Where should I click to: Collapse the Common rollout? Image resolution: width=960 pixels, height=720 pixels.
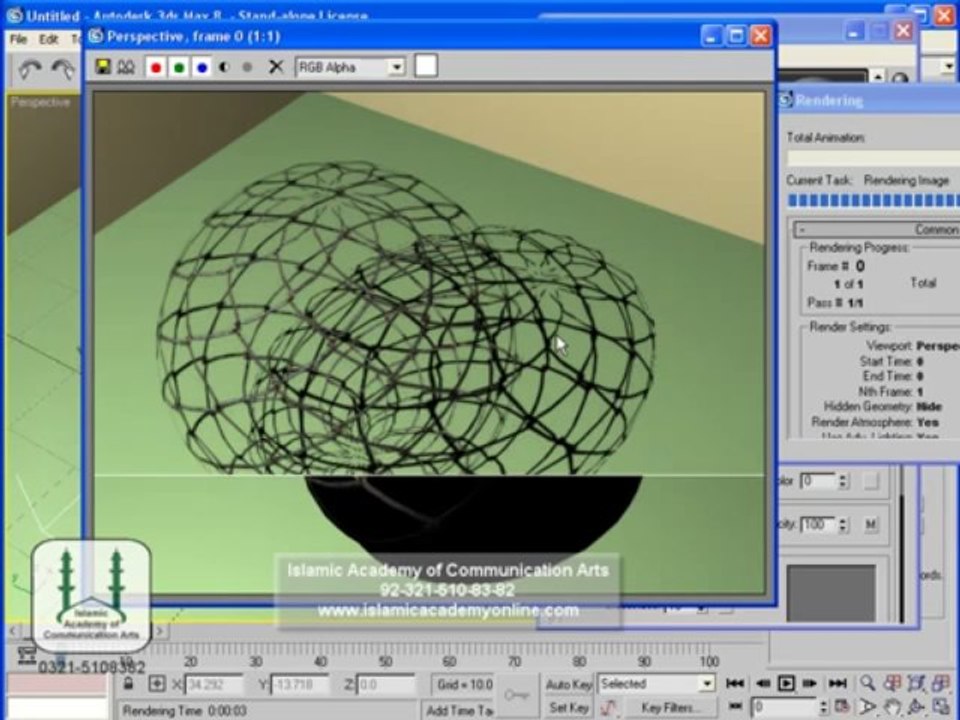coord(803,230)
